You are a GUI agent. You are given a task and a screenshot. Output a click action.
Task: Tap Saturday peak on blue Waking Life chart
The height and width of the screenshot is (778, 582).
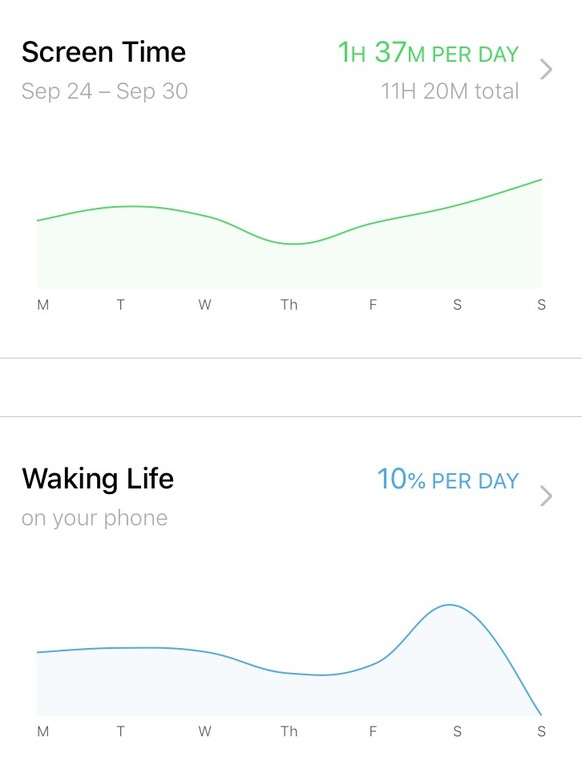point(450,605)
